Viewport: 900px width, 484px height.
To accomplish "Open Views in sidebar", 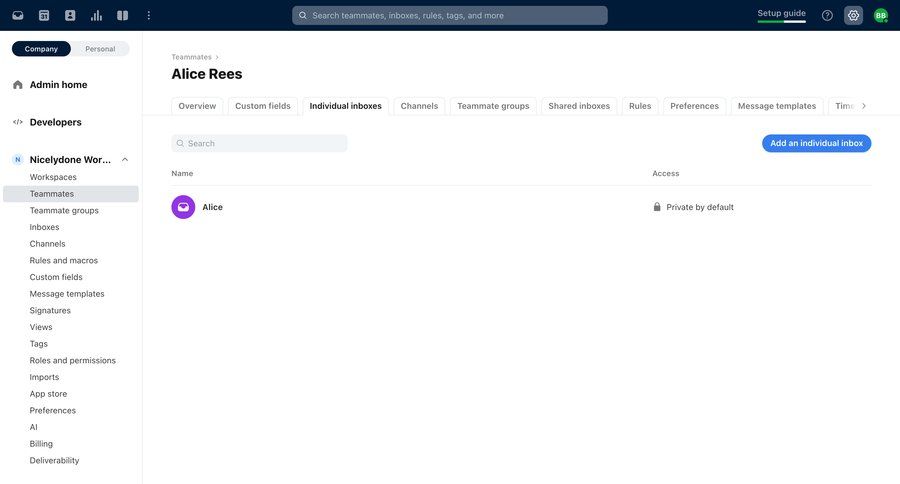I will coord(41,327).
